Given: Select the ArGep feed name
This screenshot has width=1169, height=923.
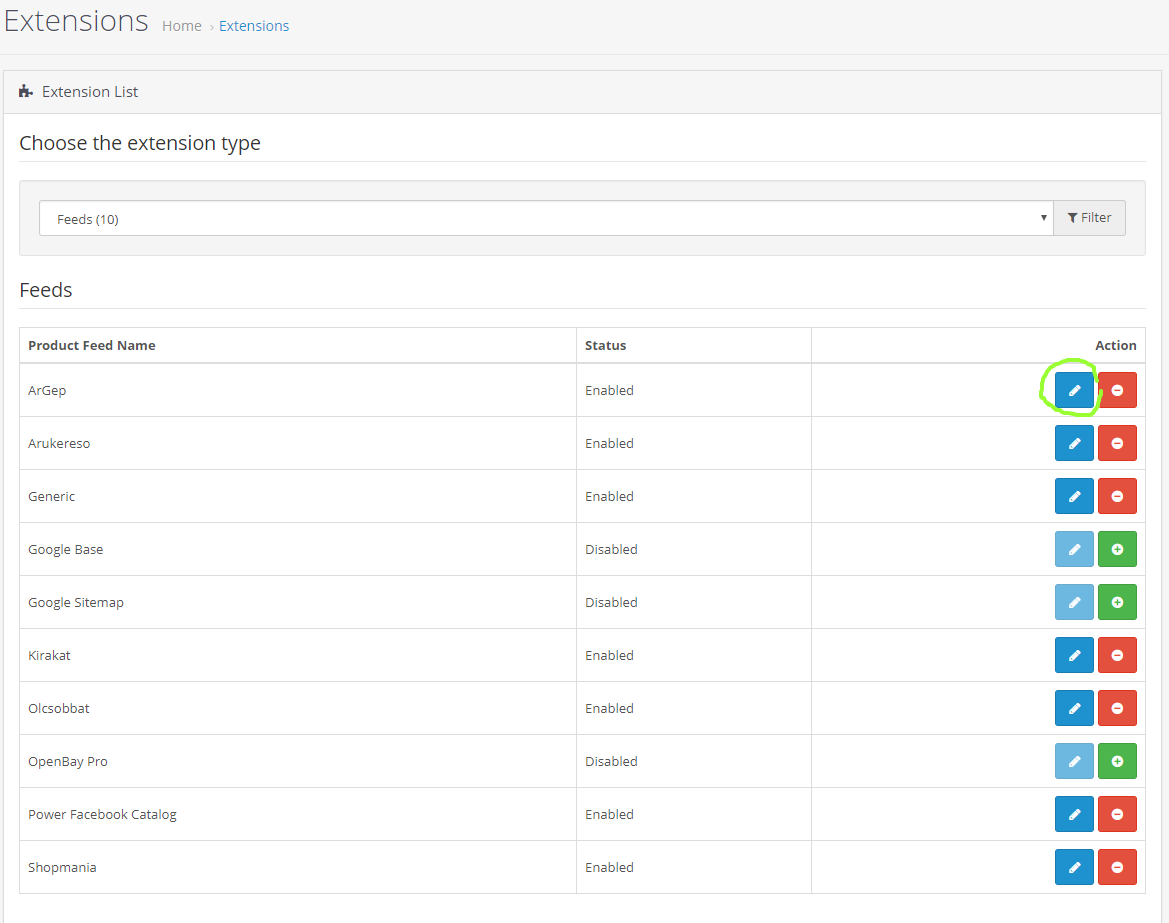Looking at the screenshot, I should [47, 391].
